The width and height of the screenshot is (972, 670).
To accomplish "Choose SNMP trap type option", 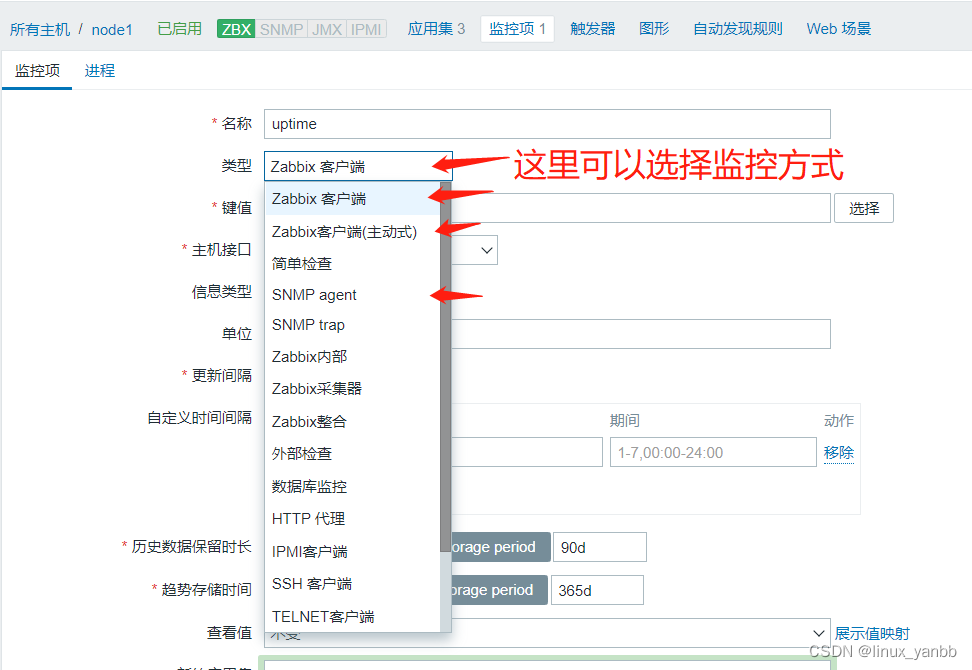I will (352, 325).
